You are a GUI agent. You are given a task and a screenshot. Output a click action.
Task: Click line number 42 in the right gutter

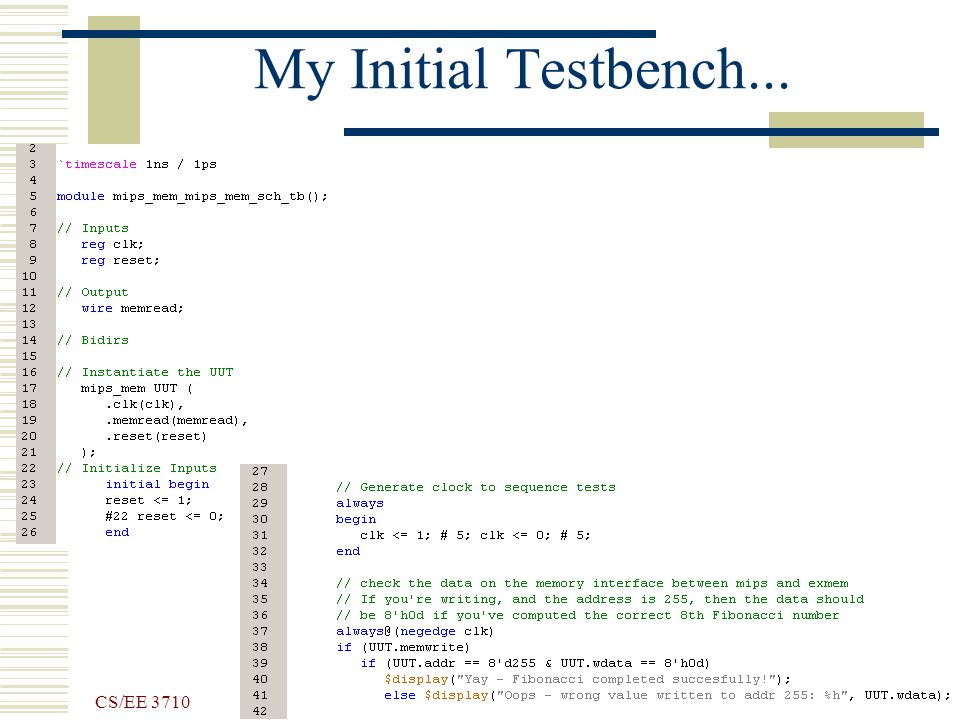coord(260,711)
